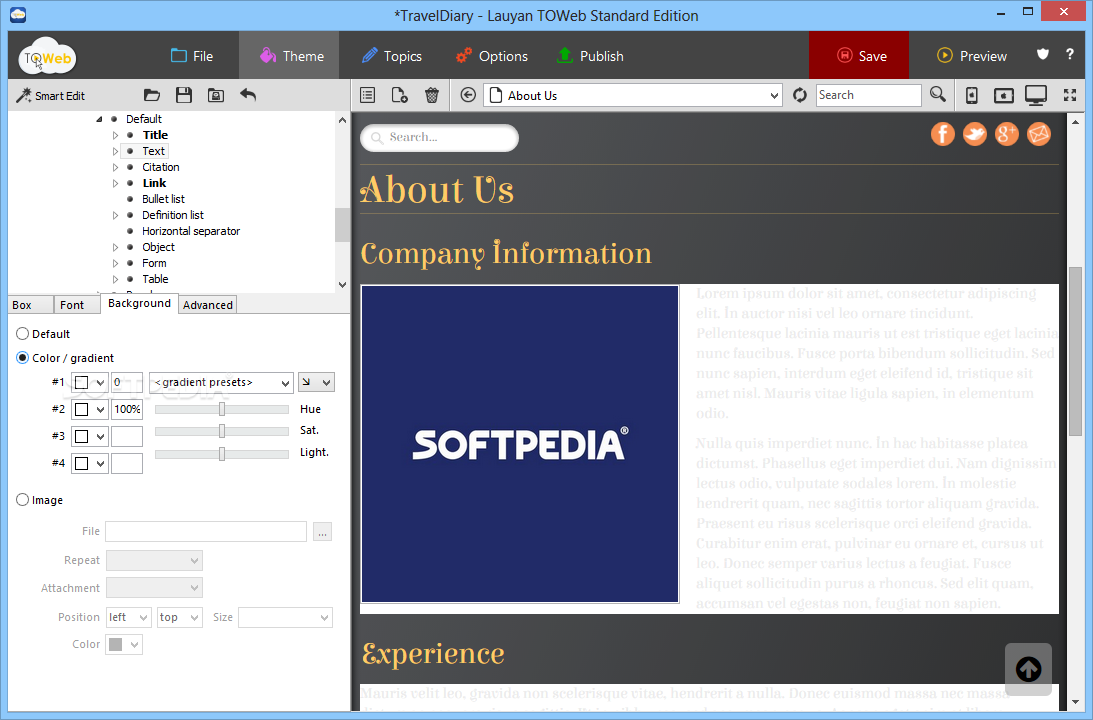This screenshot has width=1093, height=720.
Task: Click the Twitter social icon
Action: point(974,134)
